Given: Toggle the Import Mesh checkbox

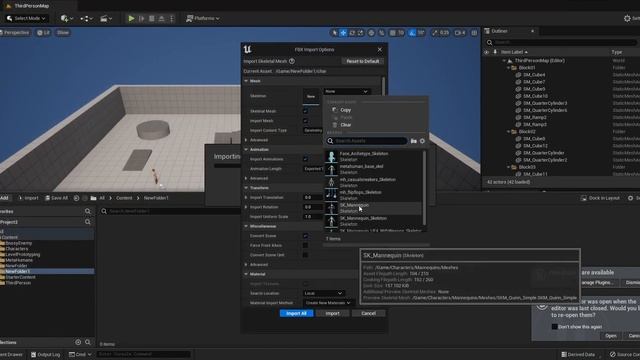Looking at the screenshot, I should pyautogui.click(x=305, y=121).
